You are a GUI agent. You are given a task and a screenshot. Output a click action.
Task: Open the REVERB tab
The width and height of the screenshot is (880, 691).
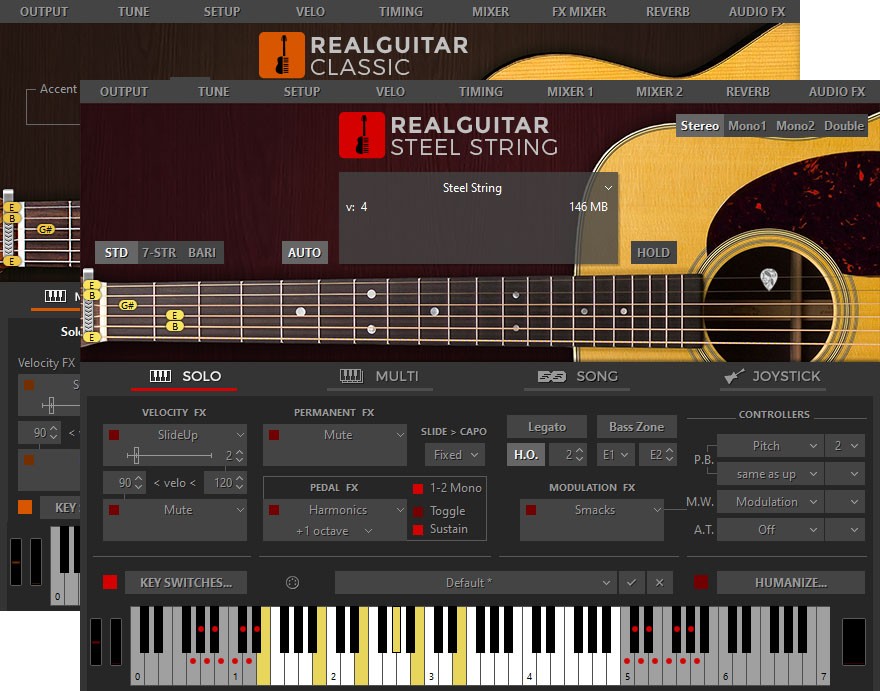tap(747, 91)
